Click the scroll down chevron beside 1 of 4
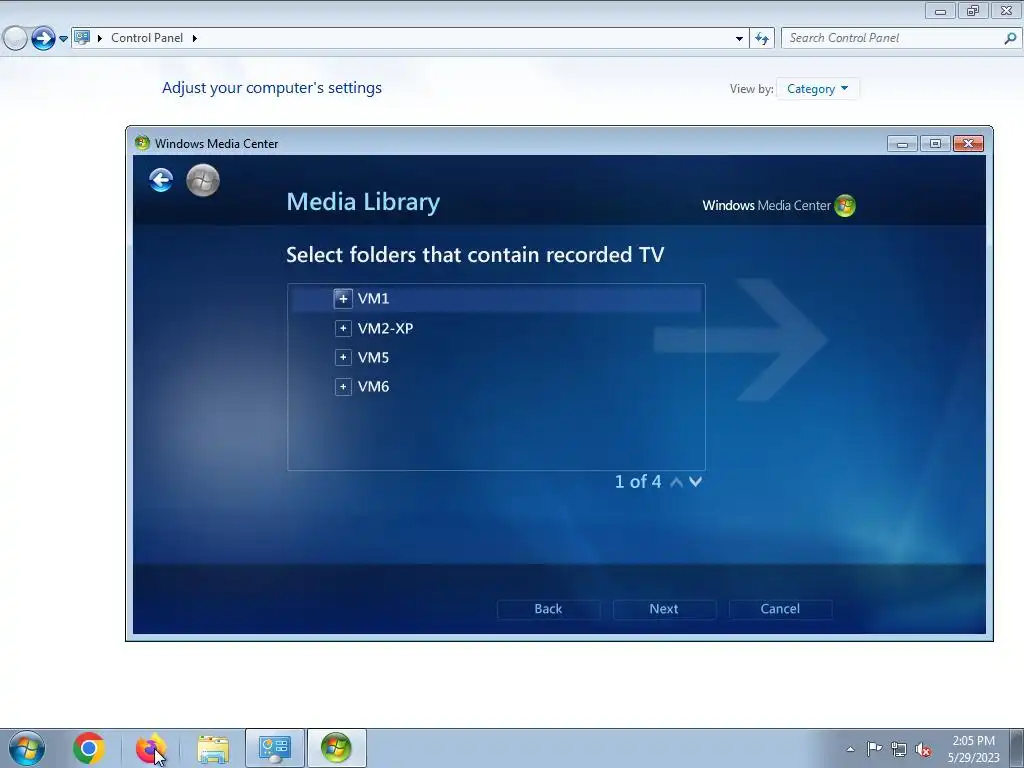 [696, 482]
